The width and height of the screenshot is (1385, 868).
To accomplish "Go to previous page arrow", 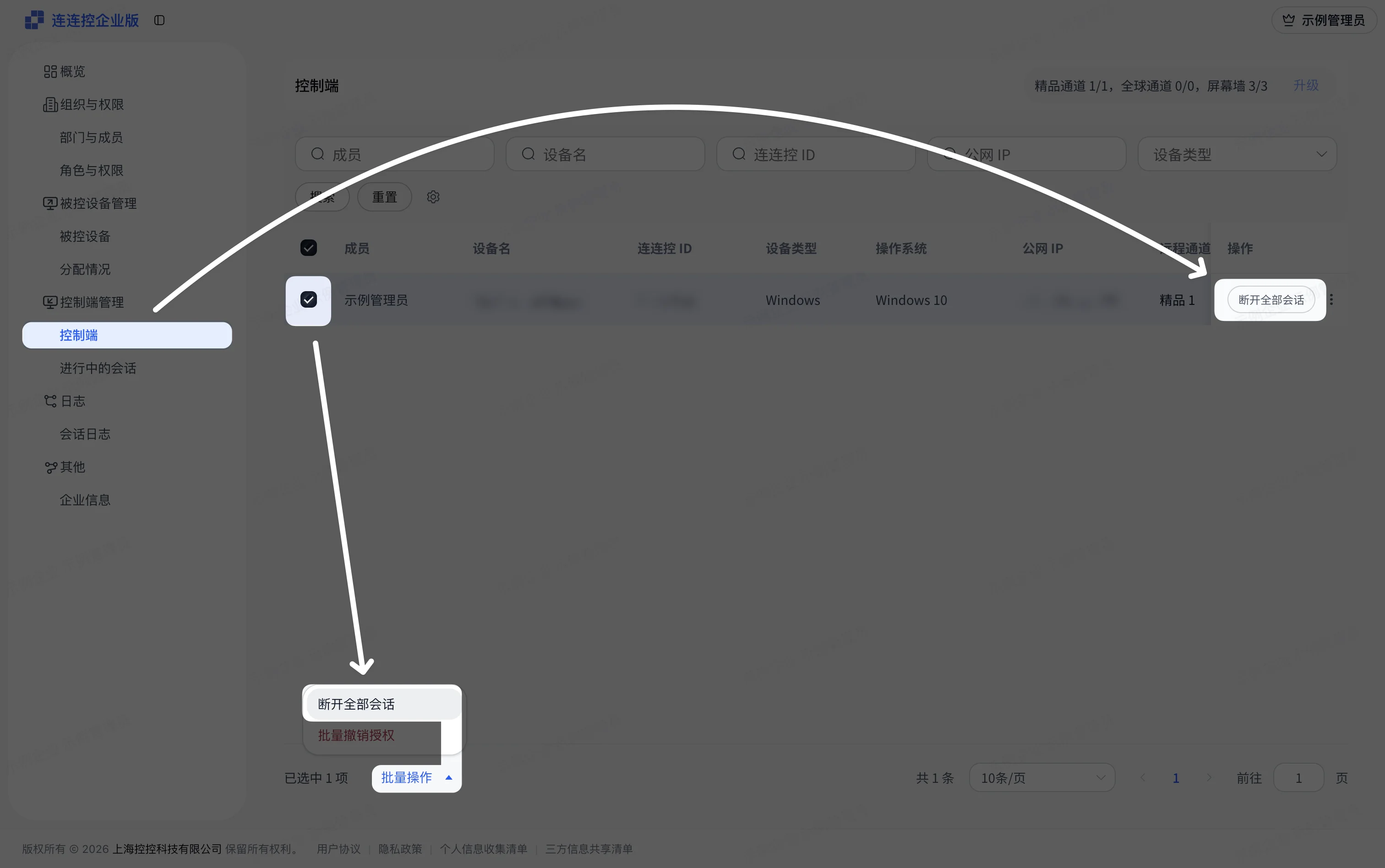I will point(1143,778).
